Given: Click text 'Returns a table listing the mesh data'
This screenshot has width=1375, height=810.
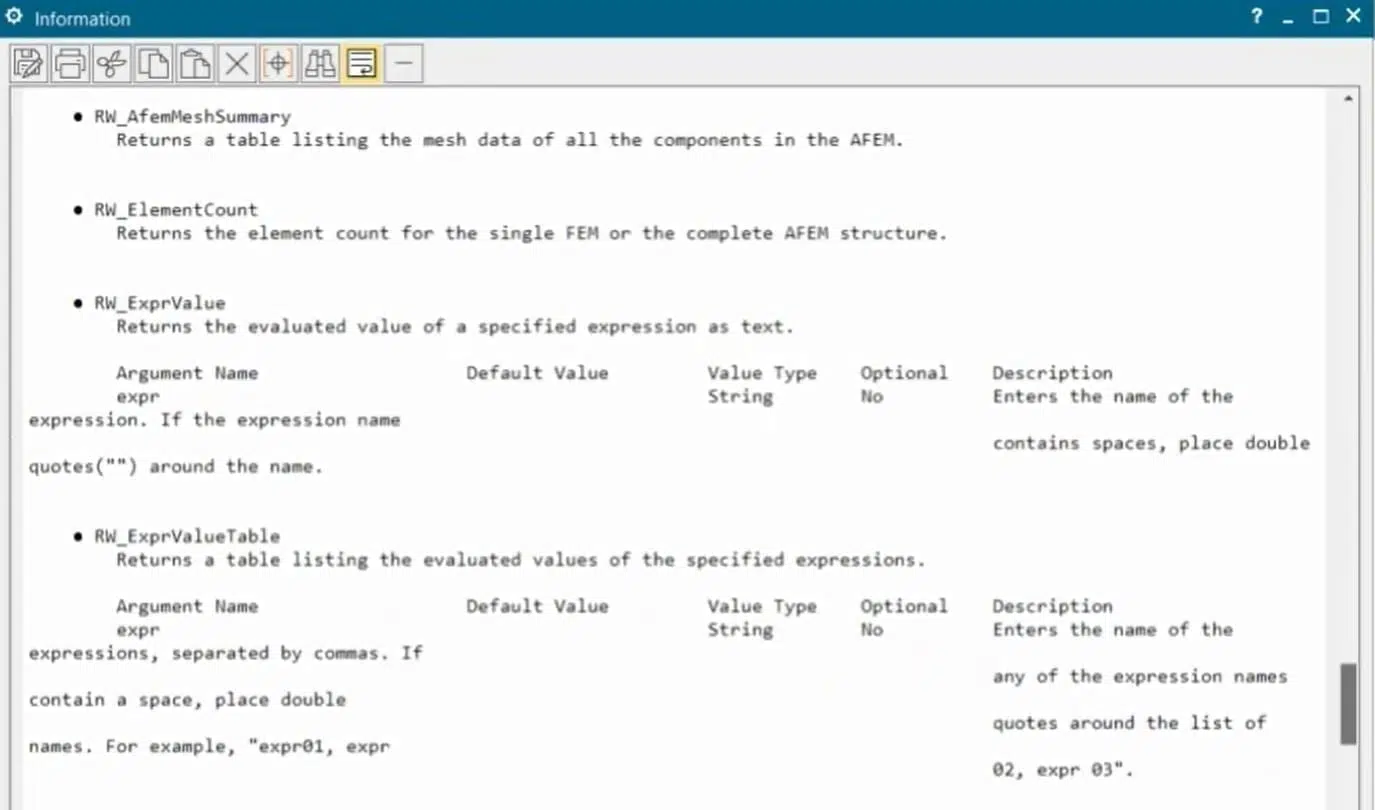Looking at the screenshot, I should pyautogui.click(x=319, y=140).
